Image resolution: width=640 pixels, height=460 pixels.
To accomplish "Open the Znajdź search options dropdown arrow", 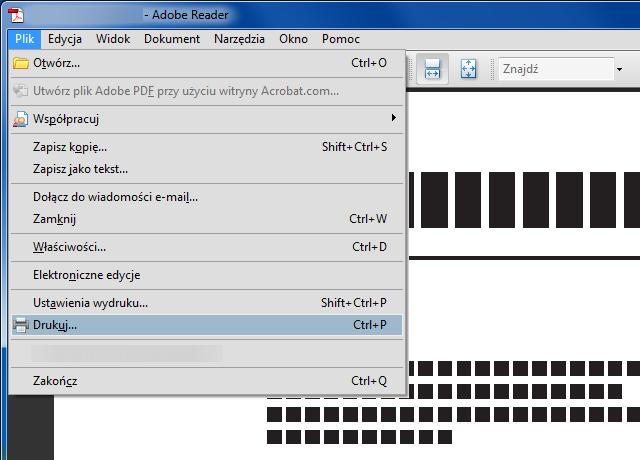I will (620, 69).
